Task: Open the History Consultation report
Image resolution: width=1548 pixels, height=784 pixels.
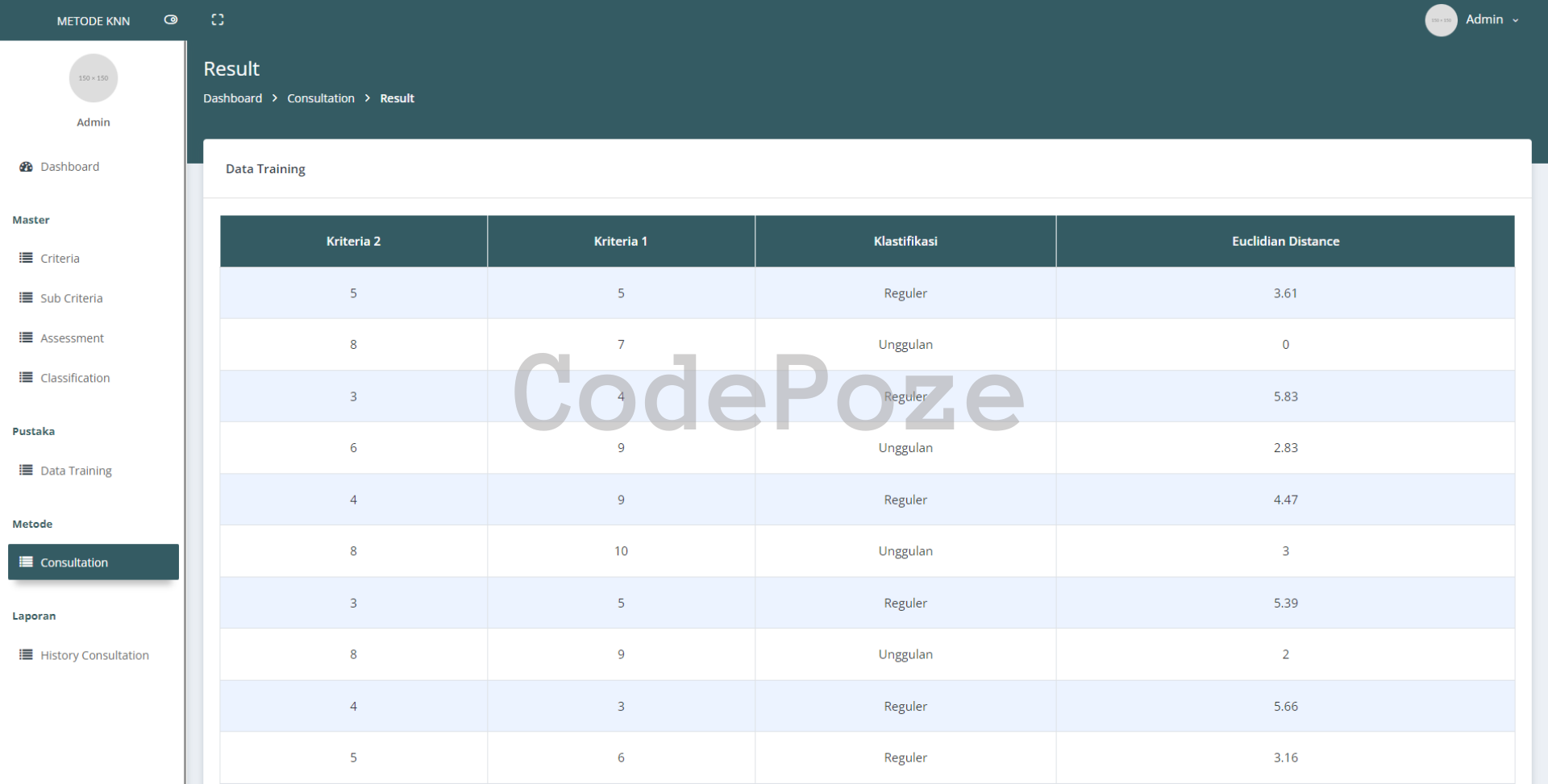Action: pos(94,655)
